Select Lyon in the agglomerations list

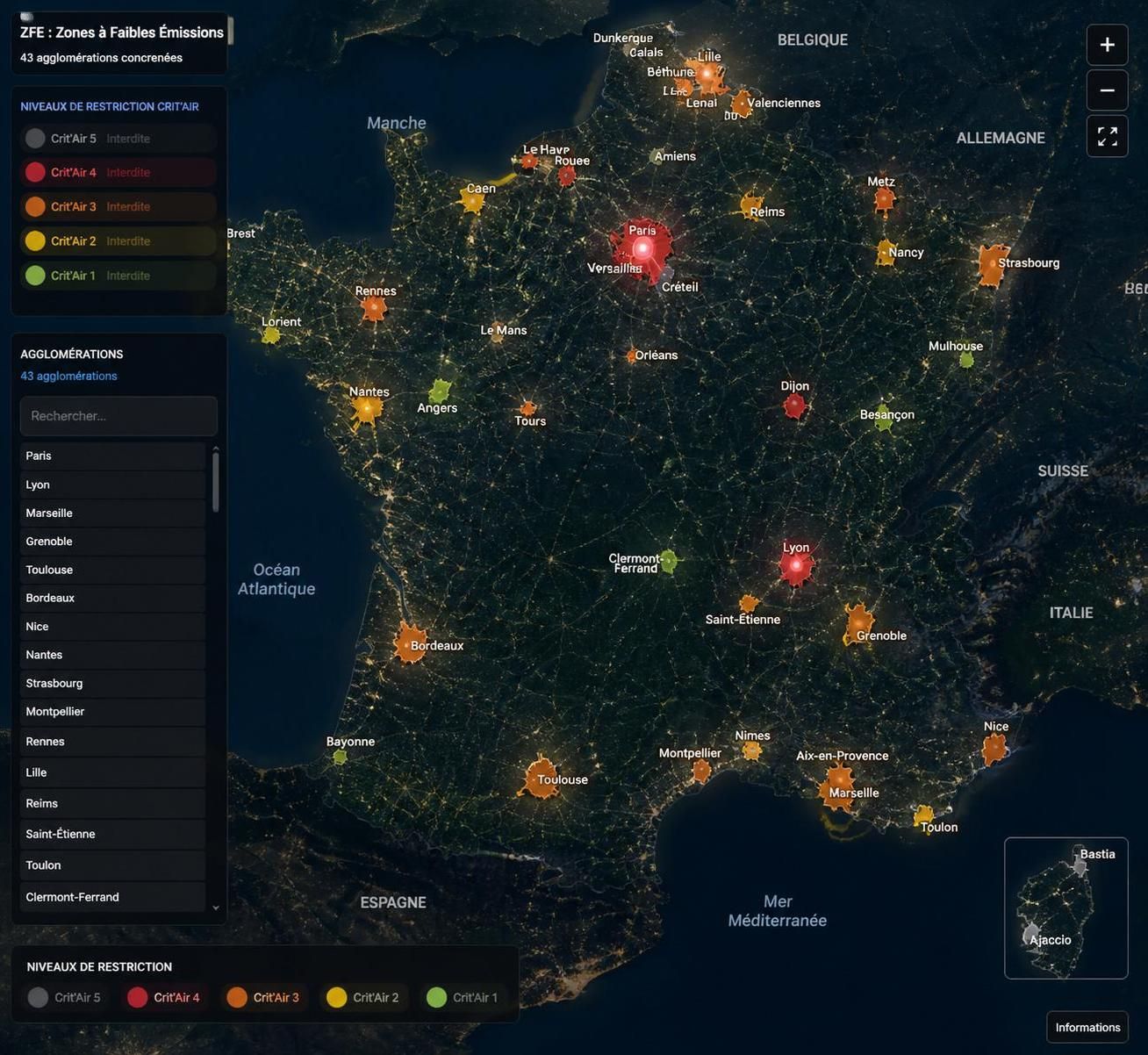(x=112, y=484)
